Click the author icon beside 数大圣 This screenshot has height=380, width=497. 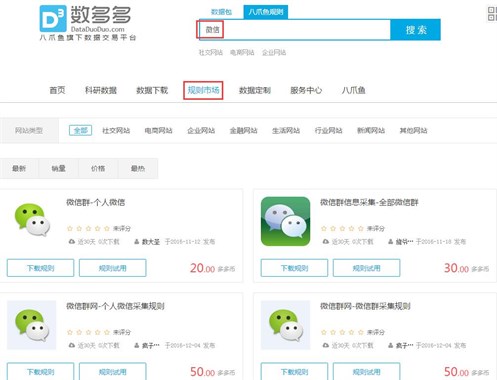136,242
